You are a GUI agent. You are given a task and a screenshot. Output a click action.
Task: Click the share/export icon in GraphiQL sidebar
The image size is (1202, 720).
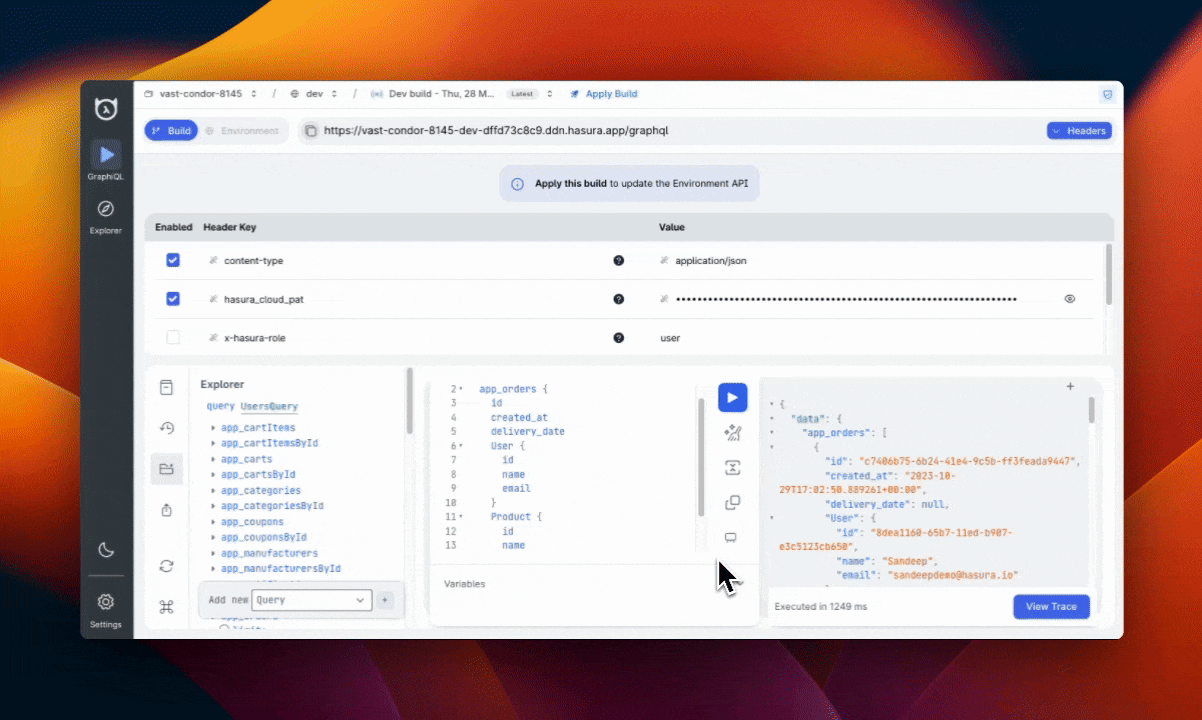pos(167,510)
